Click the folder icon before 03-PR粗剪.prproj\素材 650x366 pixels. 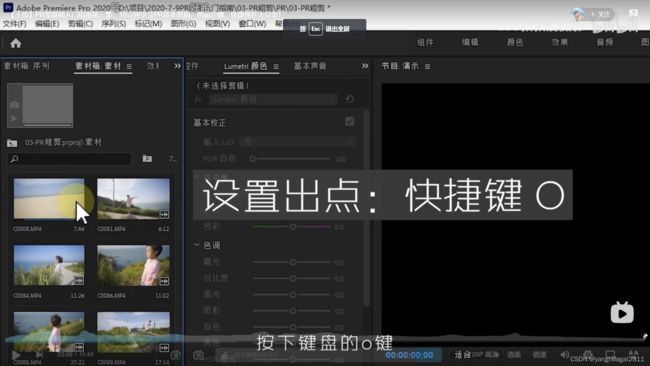point(12,143)
